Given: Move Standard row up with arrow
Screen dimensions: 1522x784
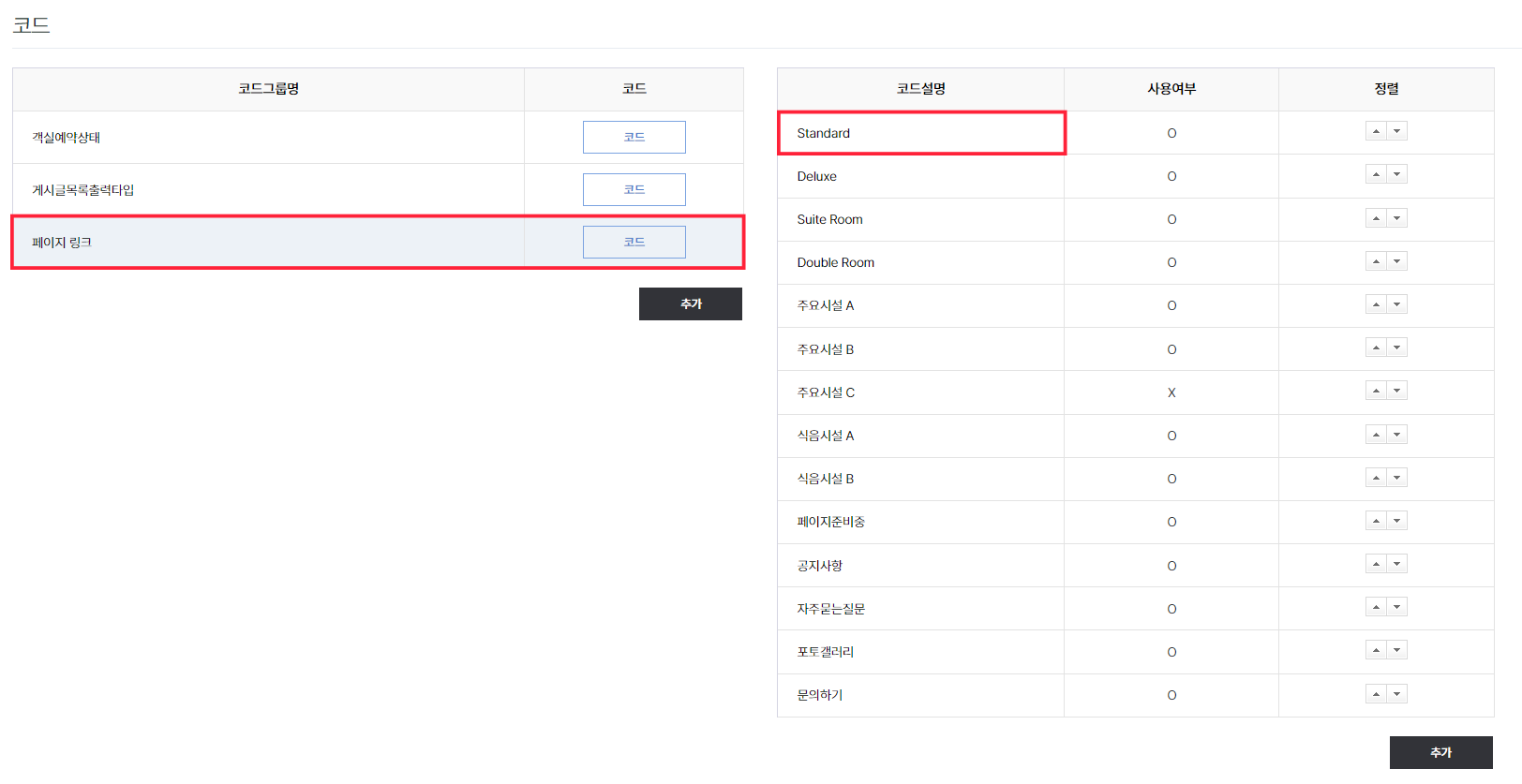Looking at the screenshot, I should 1376,131.
